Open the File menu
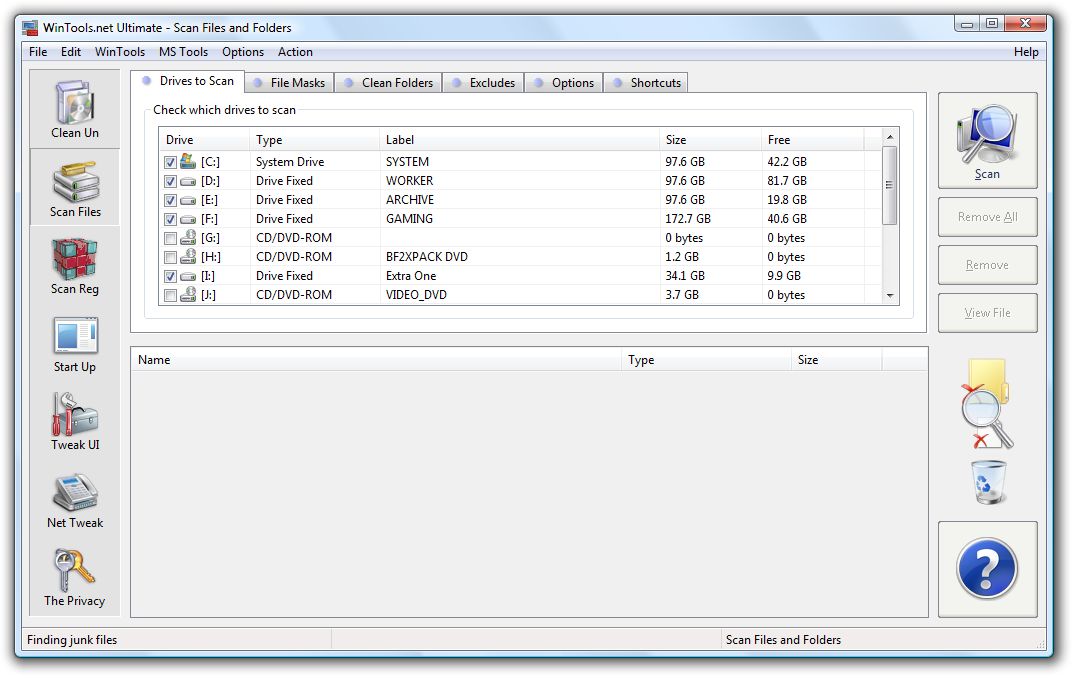The height and width of the screenshot is (678, 1072). pyautogui.click(x=38, y=52)
